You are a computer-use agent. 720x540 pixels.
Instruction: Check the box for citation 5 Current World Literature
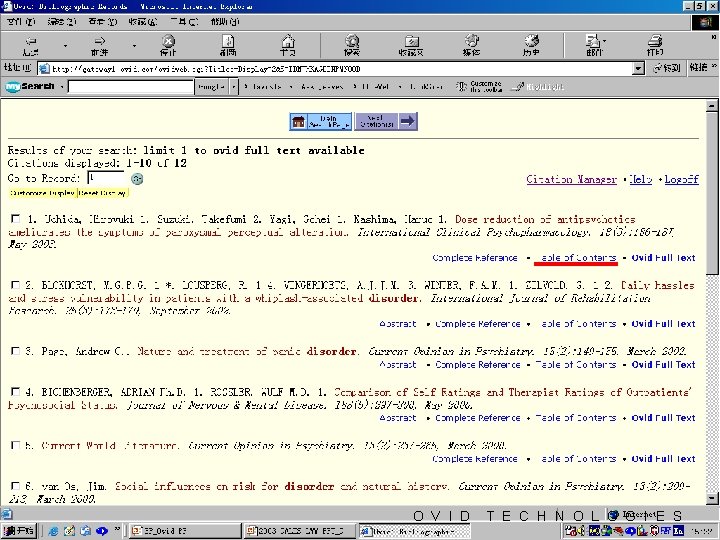pyautogui.click(x=16, y=445)
